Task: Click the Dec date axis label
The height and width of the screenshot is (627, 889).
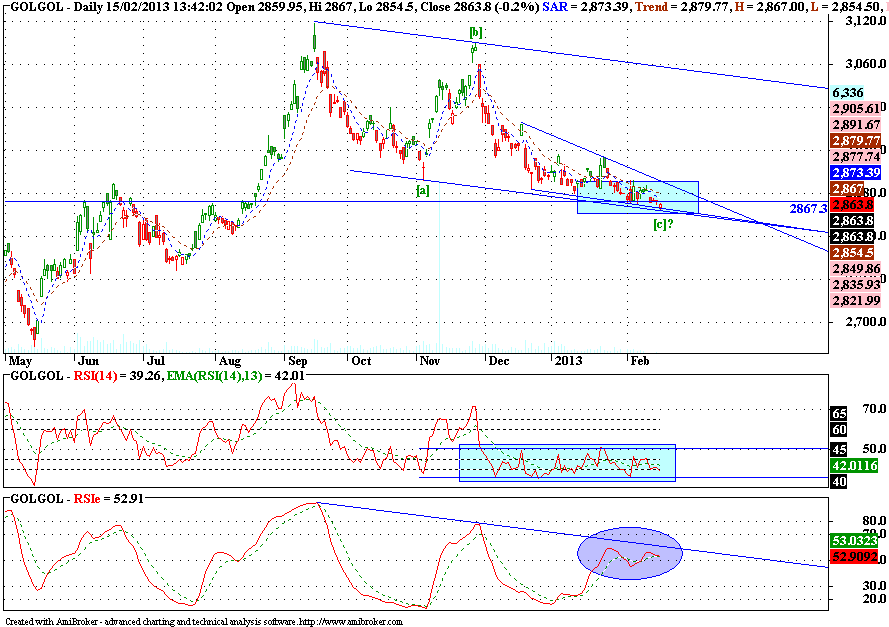Action: (499, 361)
